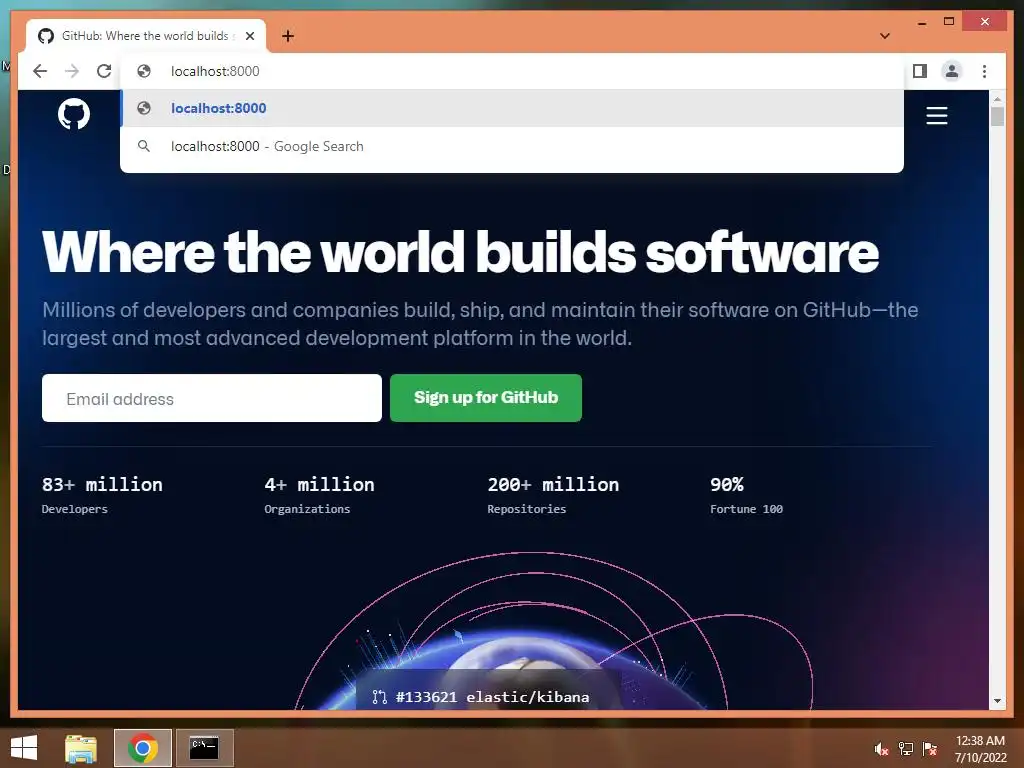Open File Explorer from taskbar
Screen dimensions: 1024x768
tap(81, 748)
